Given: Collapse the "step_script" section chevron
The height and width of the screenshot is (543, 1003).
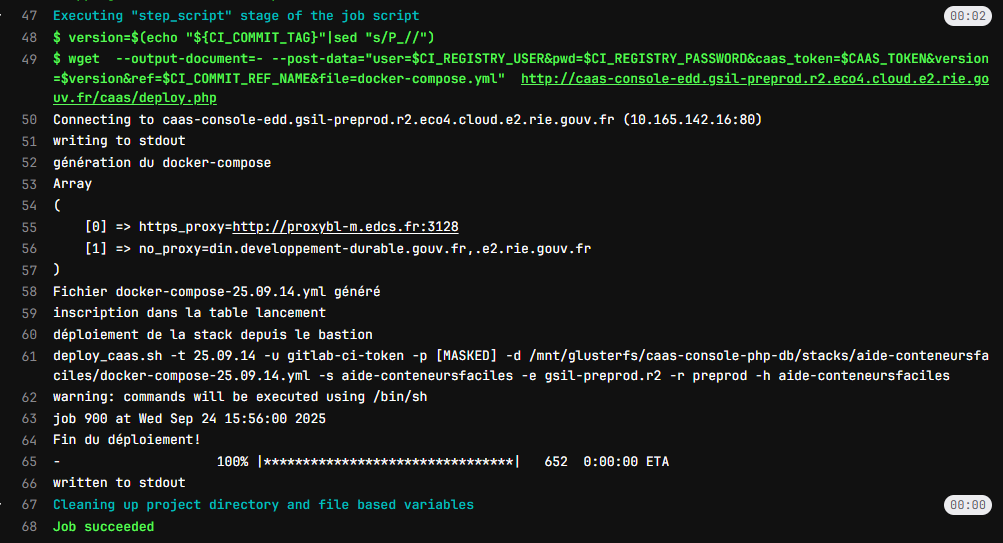Looking at the screenshot, I should coord(7,16).
